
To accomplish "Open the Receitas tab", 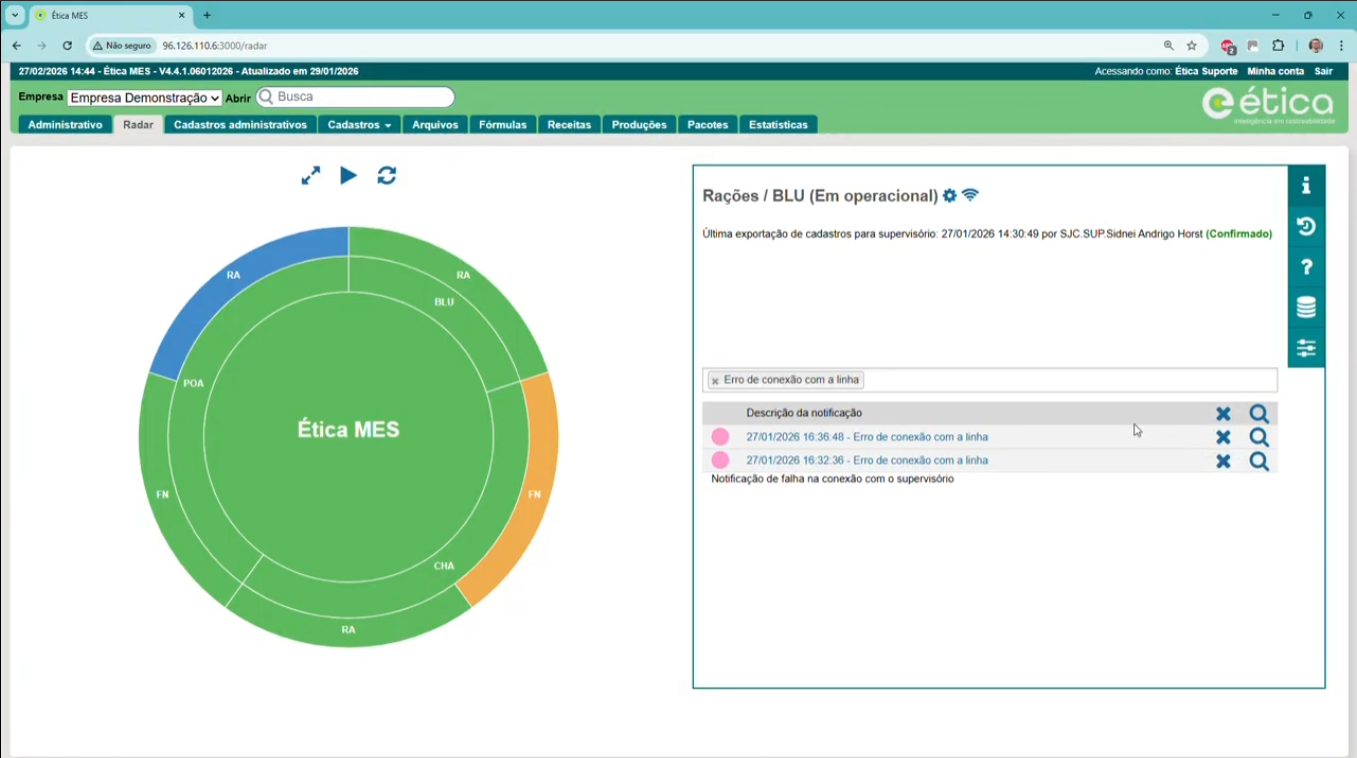I will 569,125.
